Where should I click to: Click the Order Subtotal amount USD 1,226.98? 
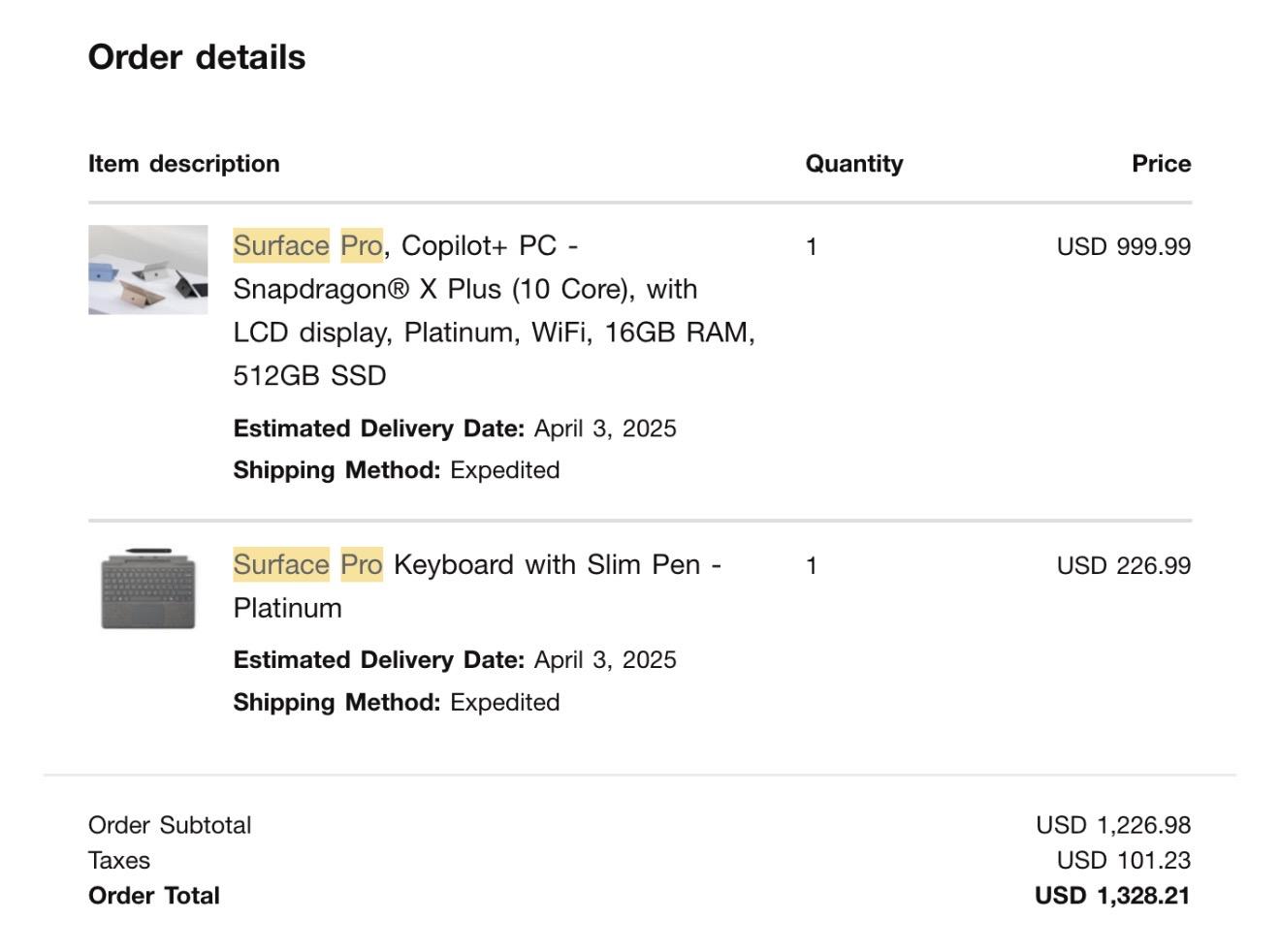click(1112, 825)
